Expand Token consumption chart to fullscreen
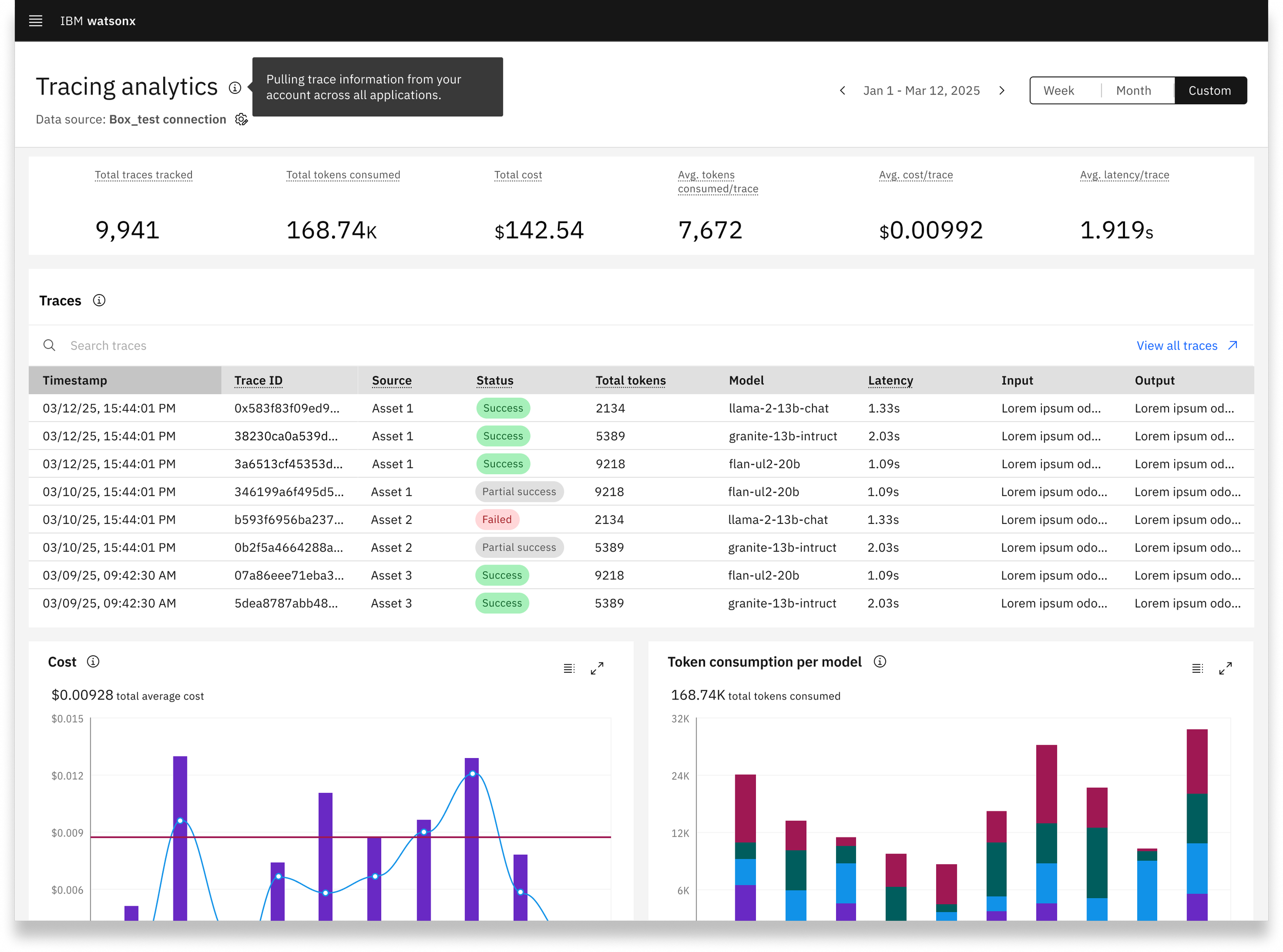The image size is (1283, 952). click(1226, 669)
